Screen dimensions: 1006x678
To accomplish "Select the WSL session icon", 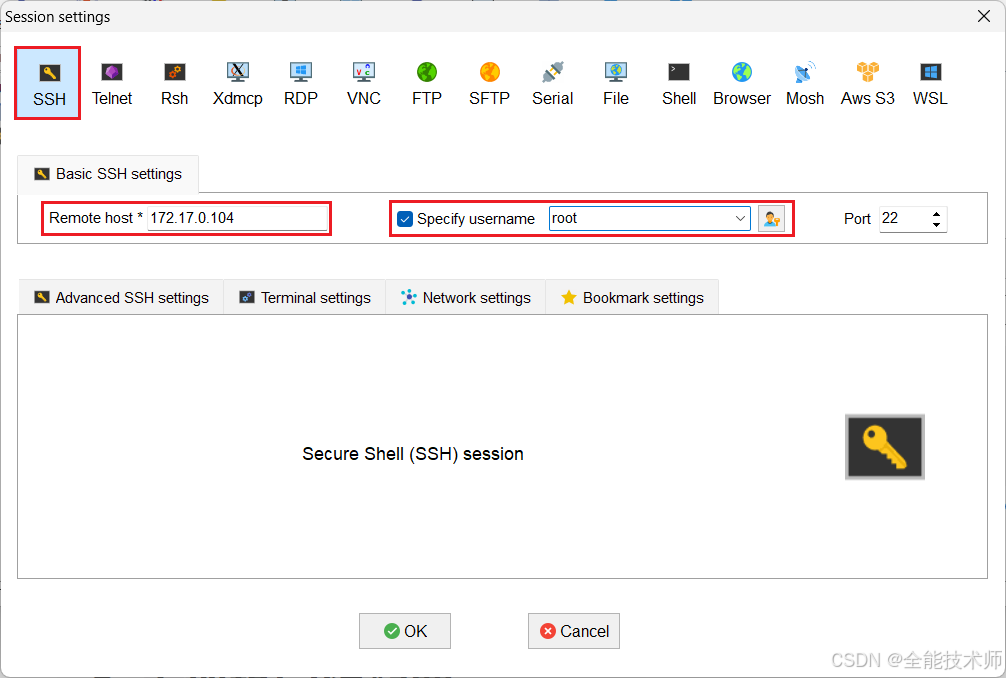I will pyautogui.click(x=930, y=83).
